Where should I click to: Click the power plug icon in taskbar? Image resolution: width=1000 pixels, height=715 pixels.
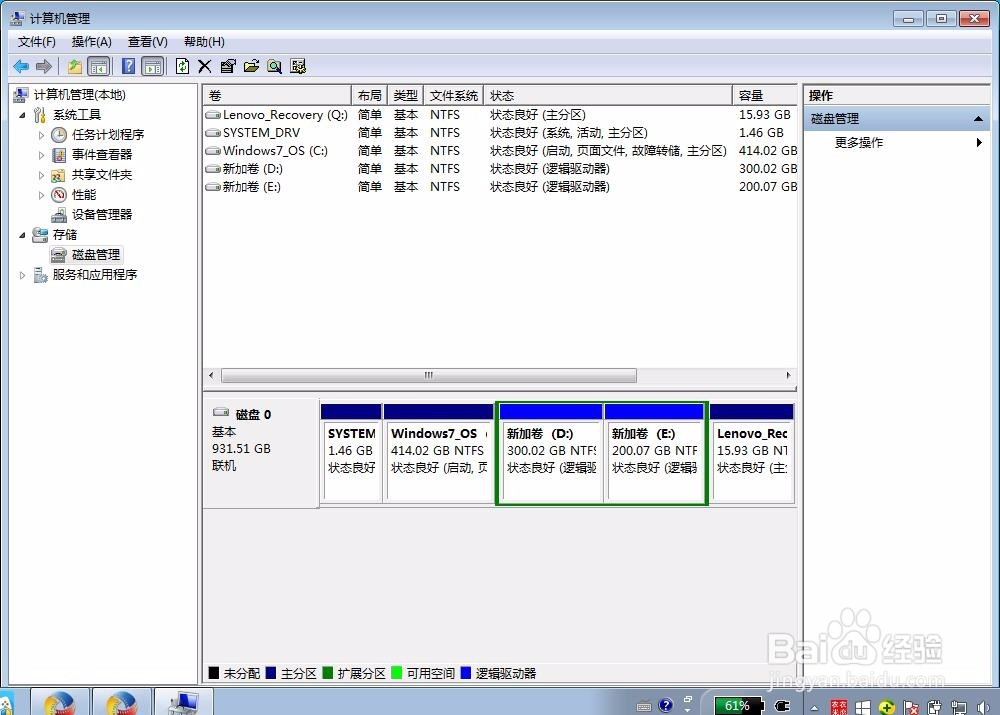(782, 706)
